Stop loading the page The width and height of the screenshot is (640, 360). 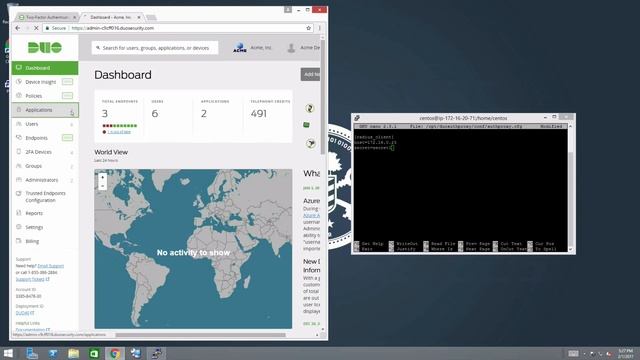(x=36, y=28)
